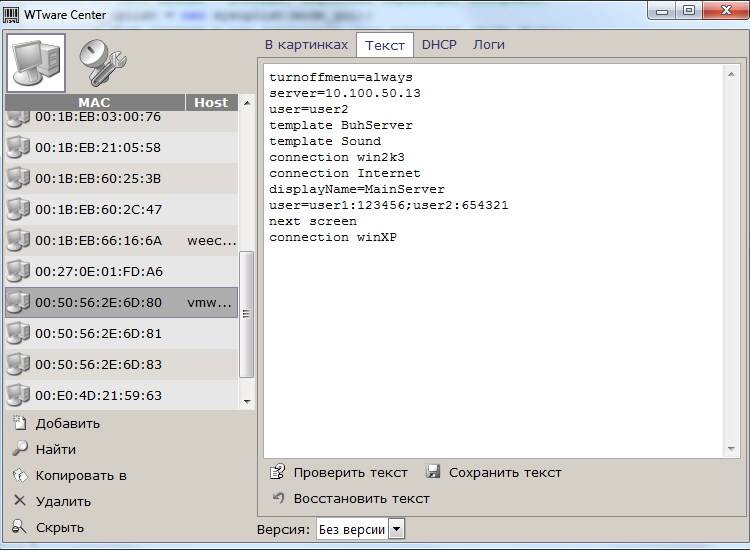Click the line template BuhServer
Screen dimensions: 750x551
click(341, 125)
